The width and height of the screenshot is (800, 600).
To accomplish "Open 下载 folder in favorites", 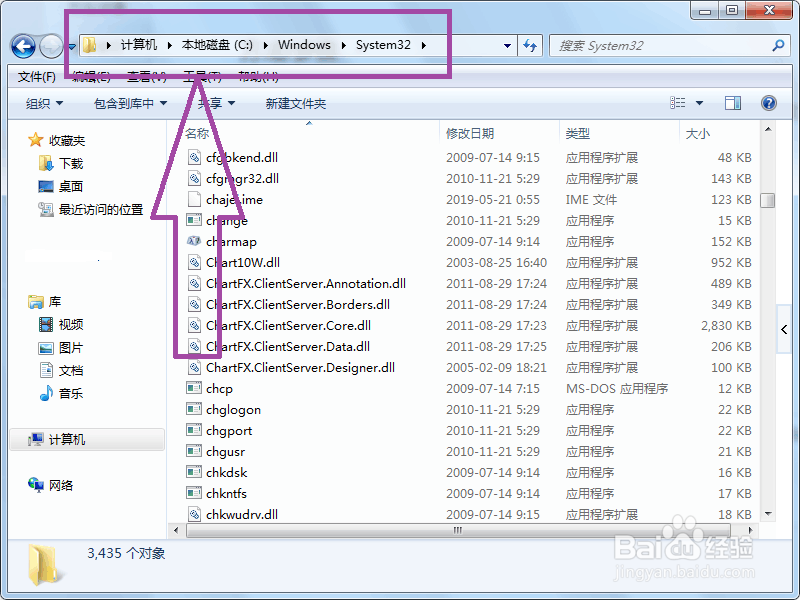I will pyautogui.click(x=71, y=163).
